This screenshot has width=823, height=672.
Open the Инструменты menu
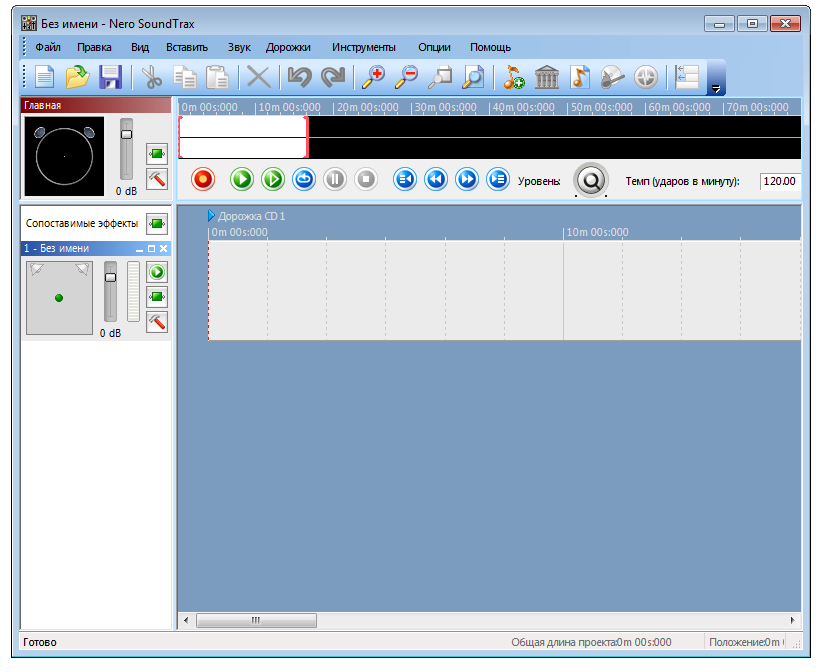pyautogui.click(x=363, y=47)
